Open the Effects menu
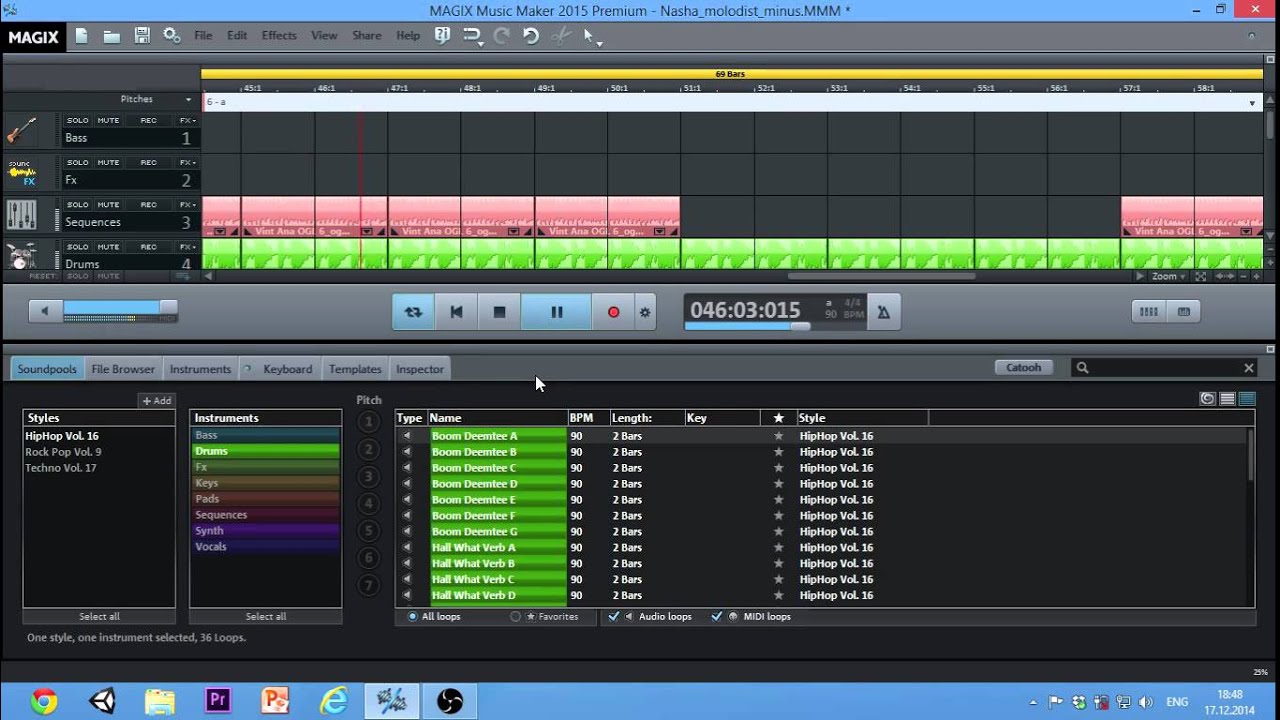The width and height of the screenshot is (1280, 720). pyautogui.click(x=279, y=35)
